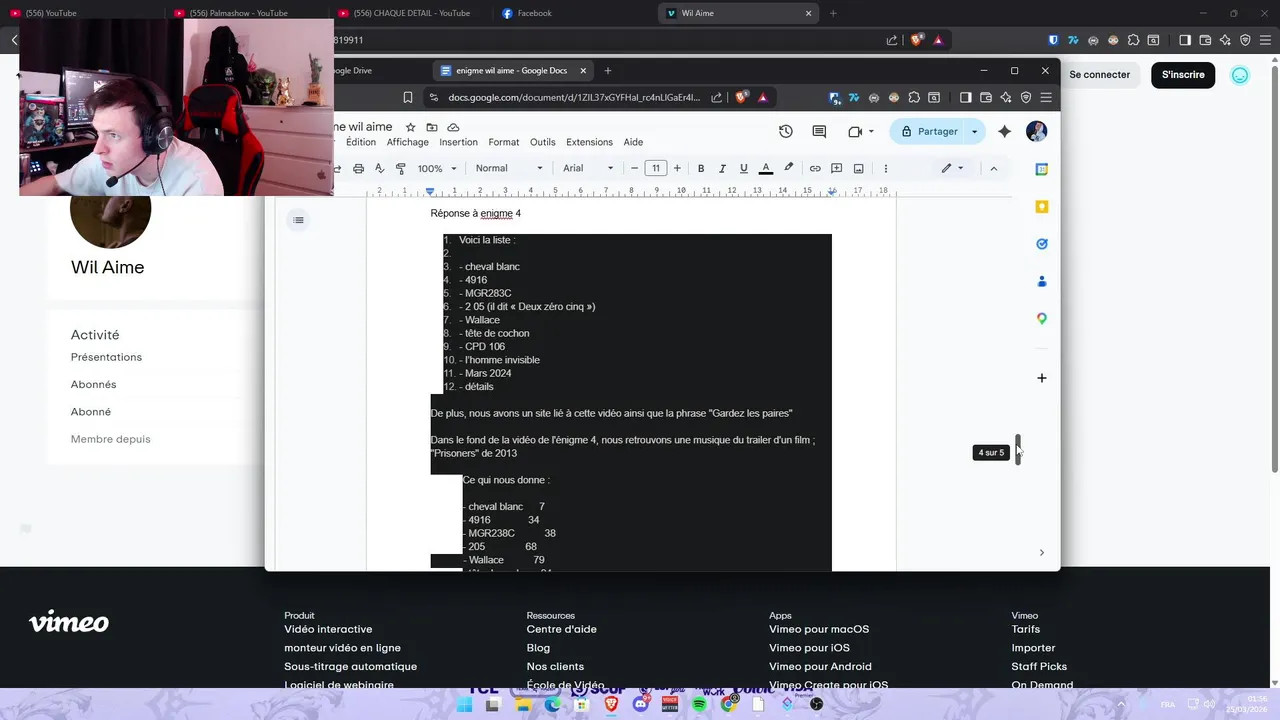The image size is (1280, 720).
Task: Toggle italic formatting in Docs toolbar
Action: tap(722, 168)
